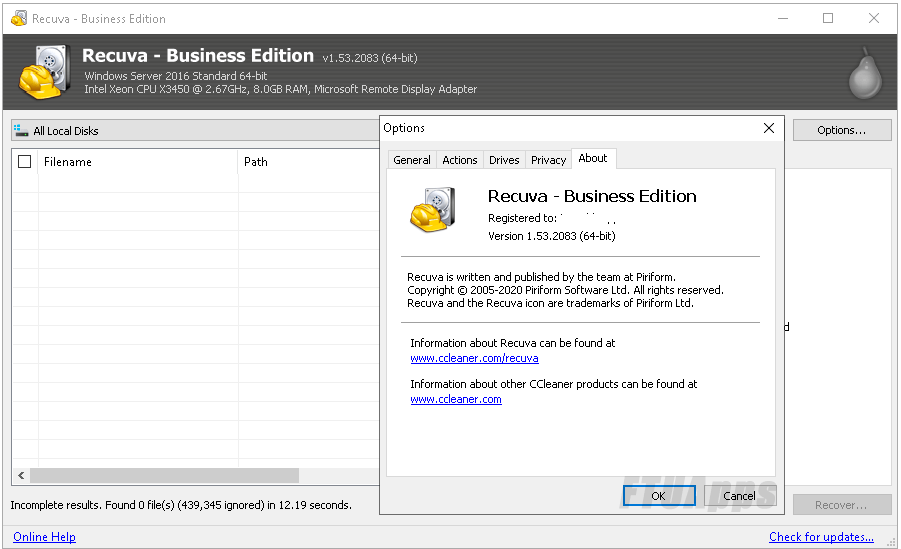Image resolution: width=901 pixels, height=549 pixels.
Task: Close the Options dialog with X
Action: click(x=768, y=128)
